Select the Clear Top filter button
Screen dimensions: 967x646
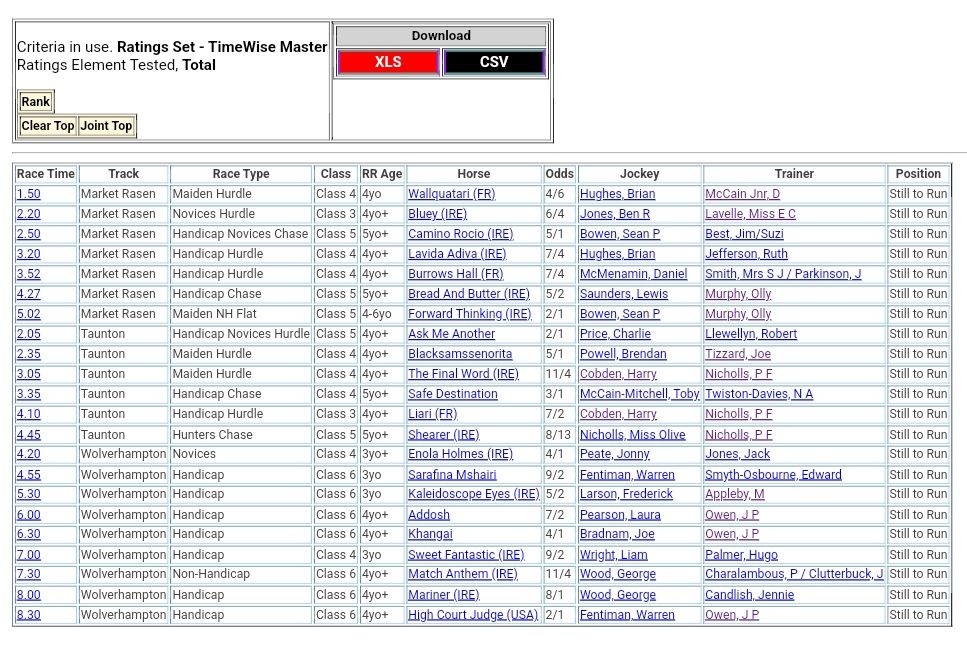pos(48,126)
